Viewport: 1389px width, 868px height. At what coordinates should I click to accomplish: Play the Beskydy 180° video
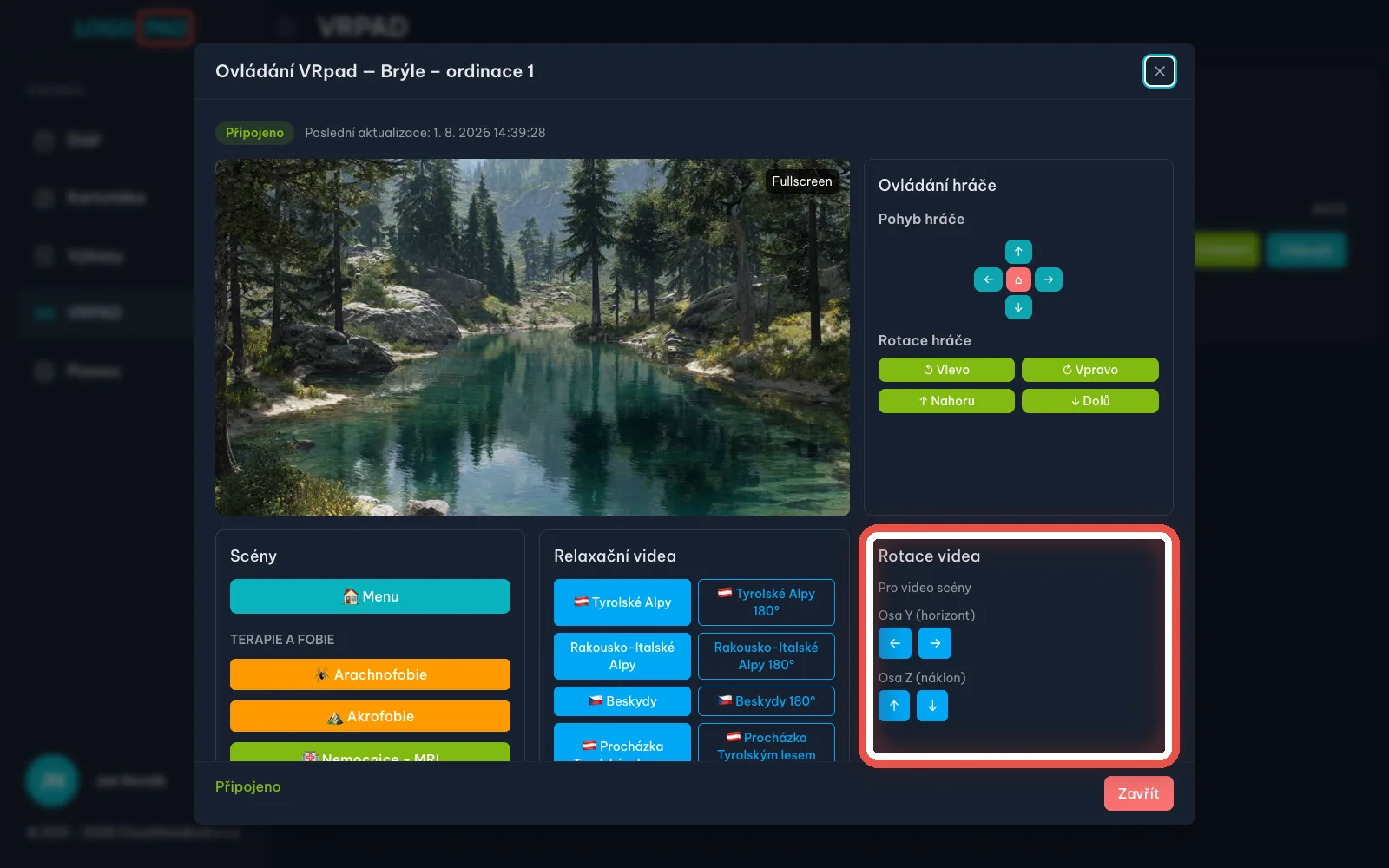tap(767, 701)
